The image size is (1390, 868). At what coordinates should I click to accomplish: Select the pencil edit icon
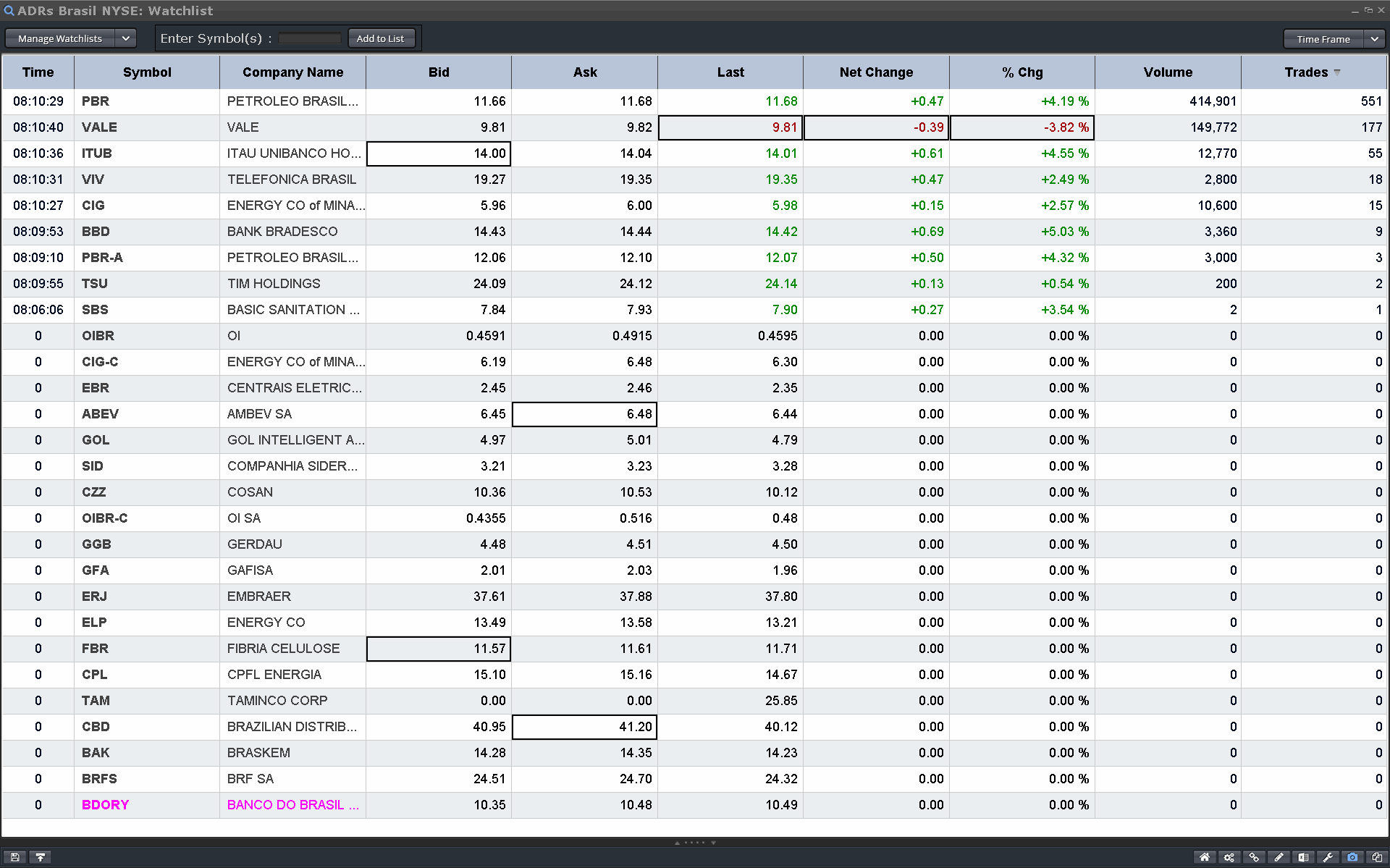click(x=1279, y=857)
